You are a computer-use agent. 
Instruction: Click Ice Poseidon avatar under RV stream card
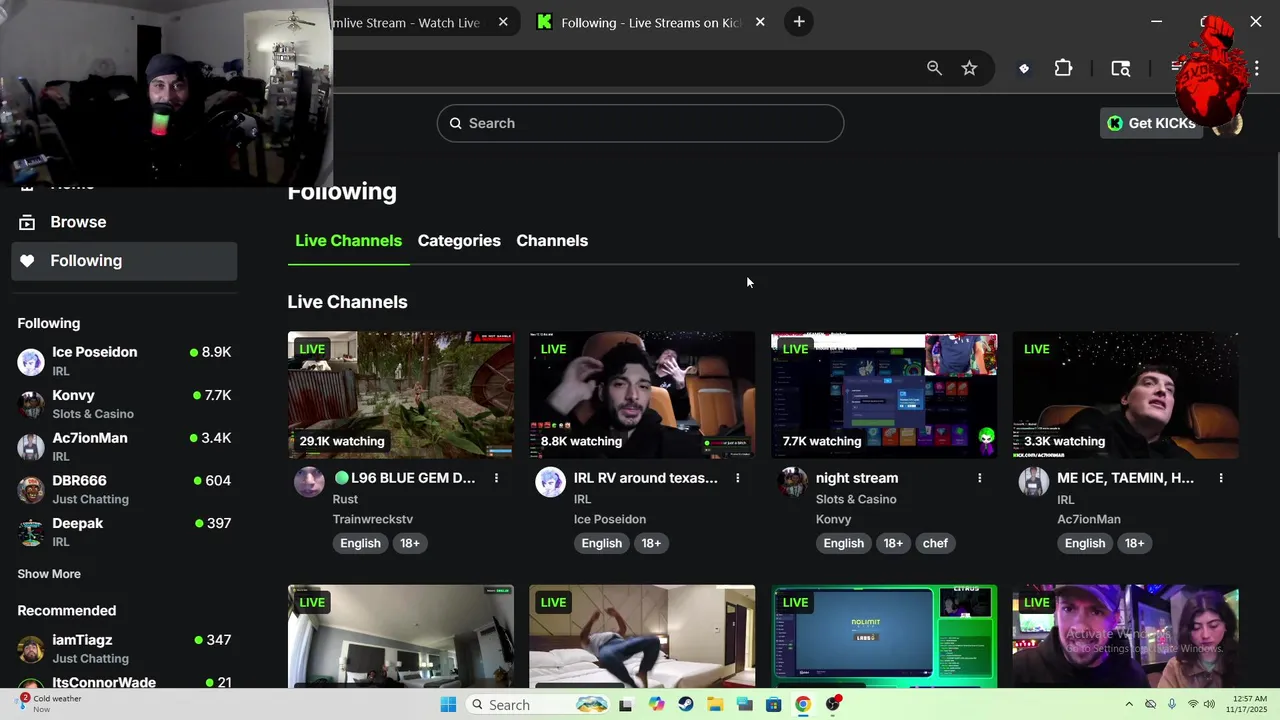(x=550, y=482)
